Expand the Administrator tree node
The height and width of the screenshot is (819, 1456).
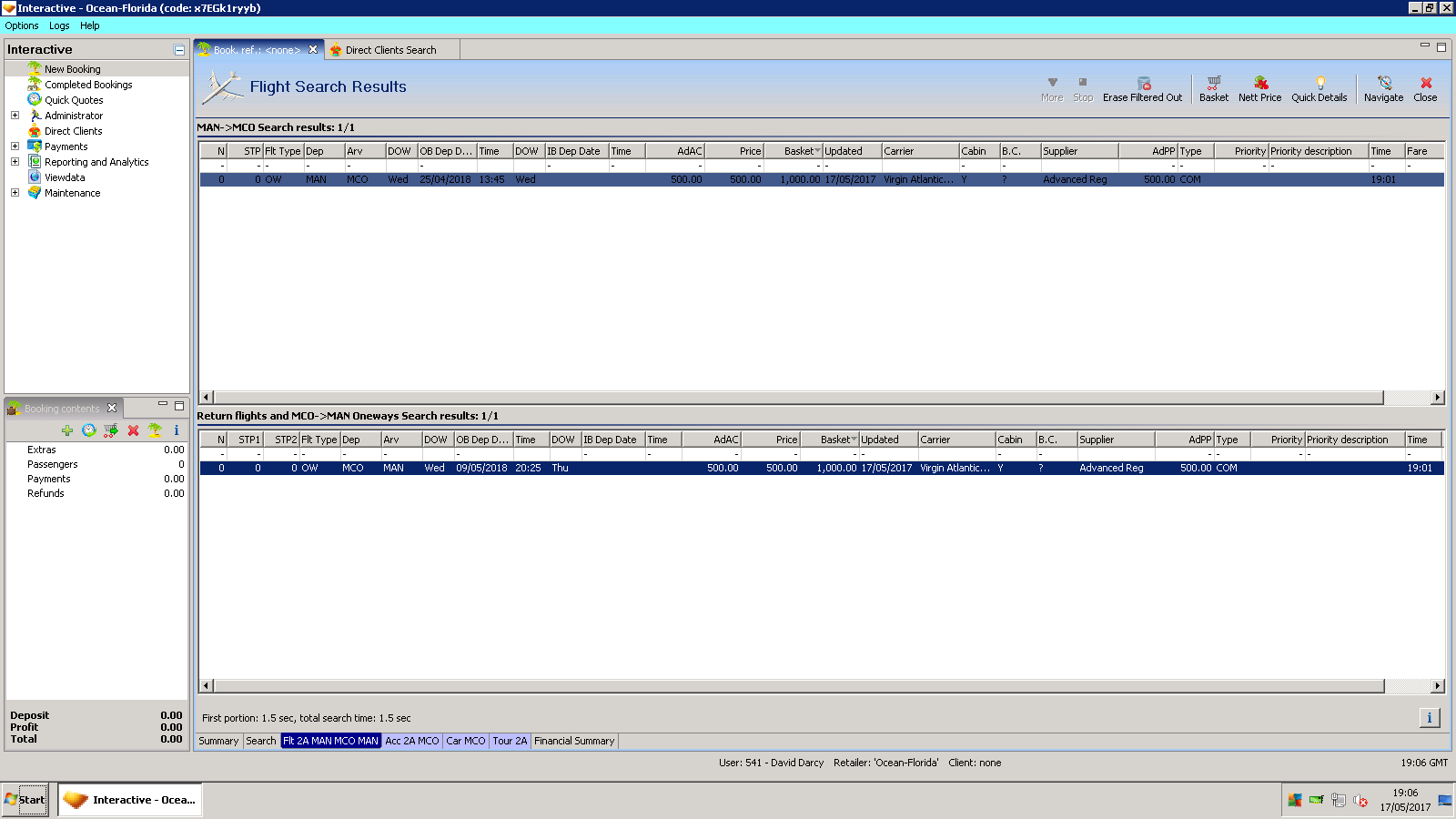coord(15,116)
